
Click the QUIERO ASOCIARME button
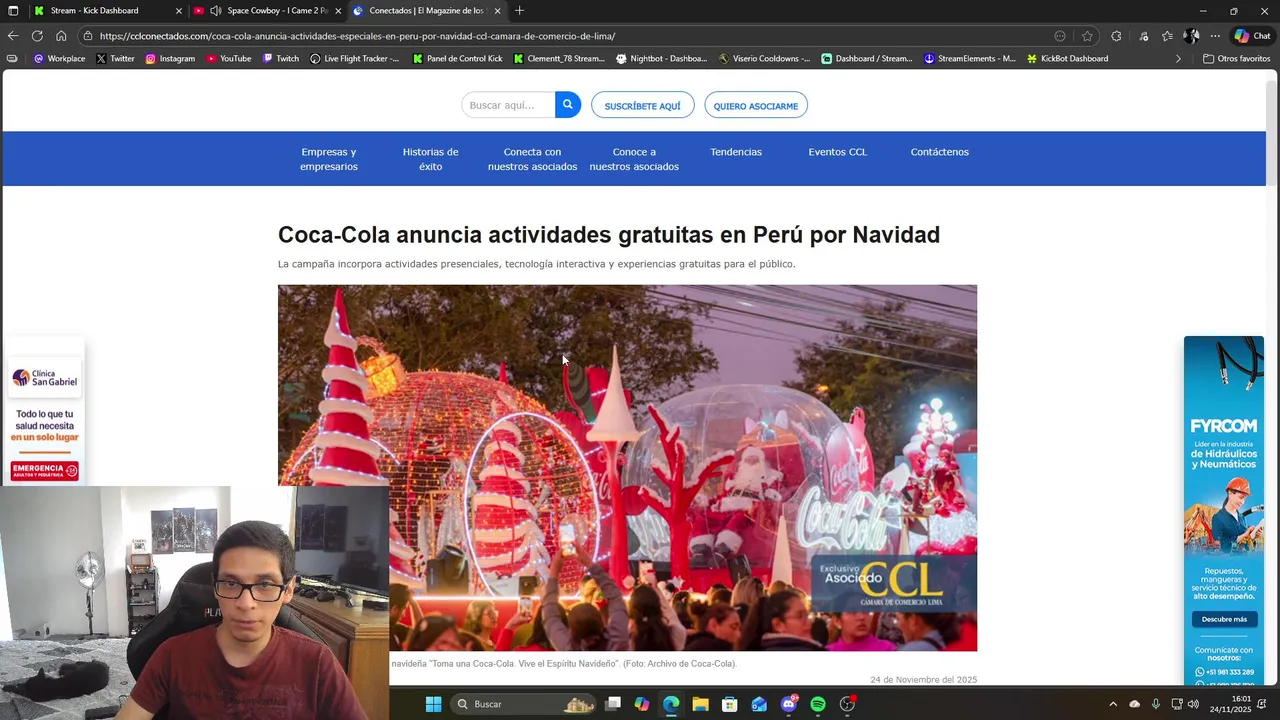tap(756, 105)
